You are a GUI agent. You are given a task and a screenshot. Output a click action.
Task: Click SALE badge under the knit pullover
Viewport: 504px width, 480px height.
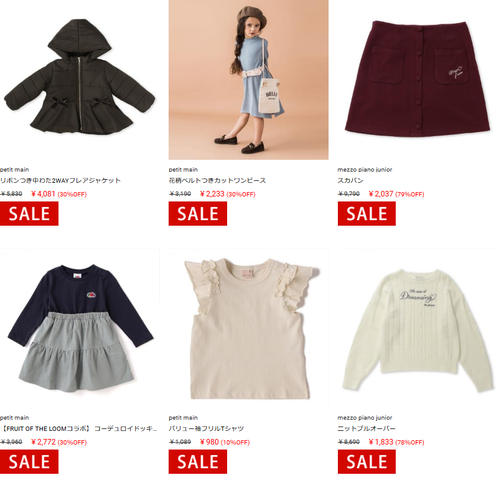click(367, 462)
